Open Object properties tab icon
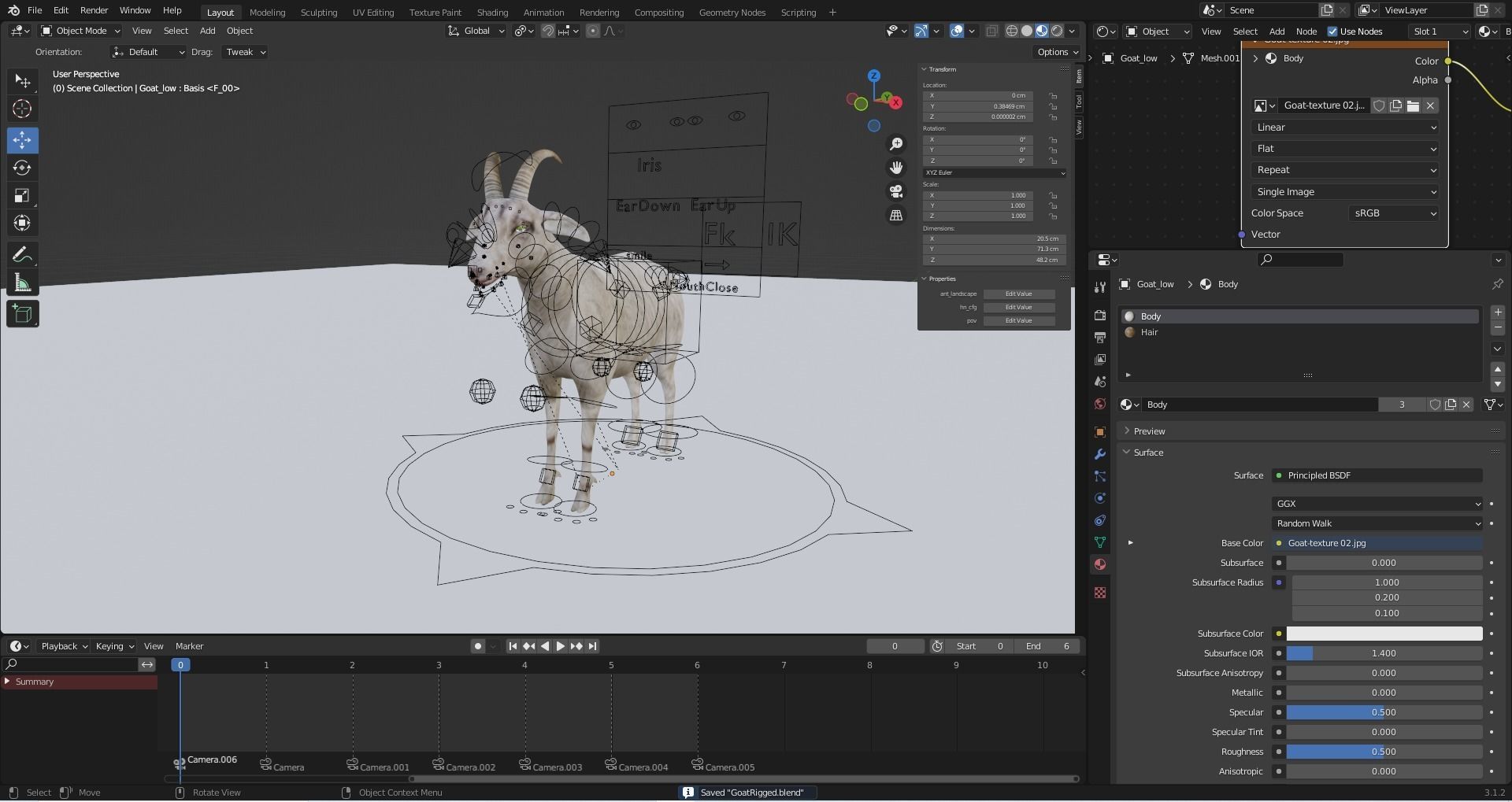This screenshot has height=802, width=1512. coord(1100,432)
